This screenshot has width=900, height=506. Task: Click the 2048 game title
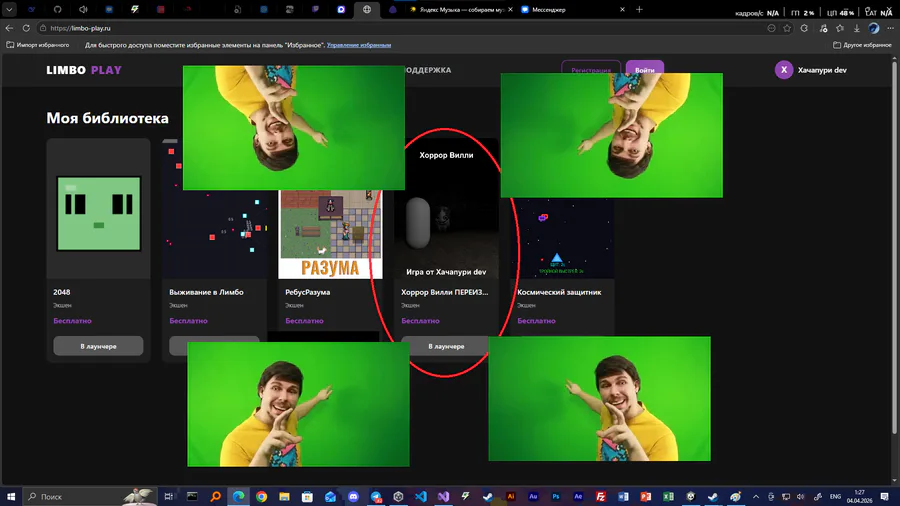(x=61, y=292)
